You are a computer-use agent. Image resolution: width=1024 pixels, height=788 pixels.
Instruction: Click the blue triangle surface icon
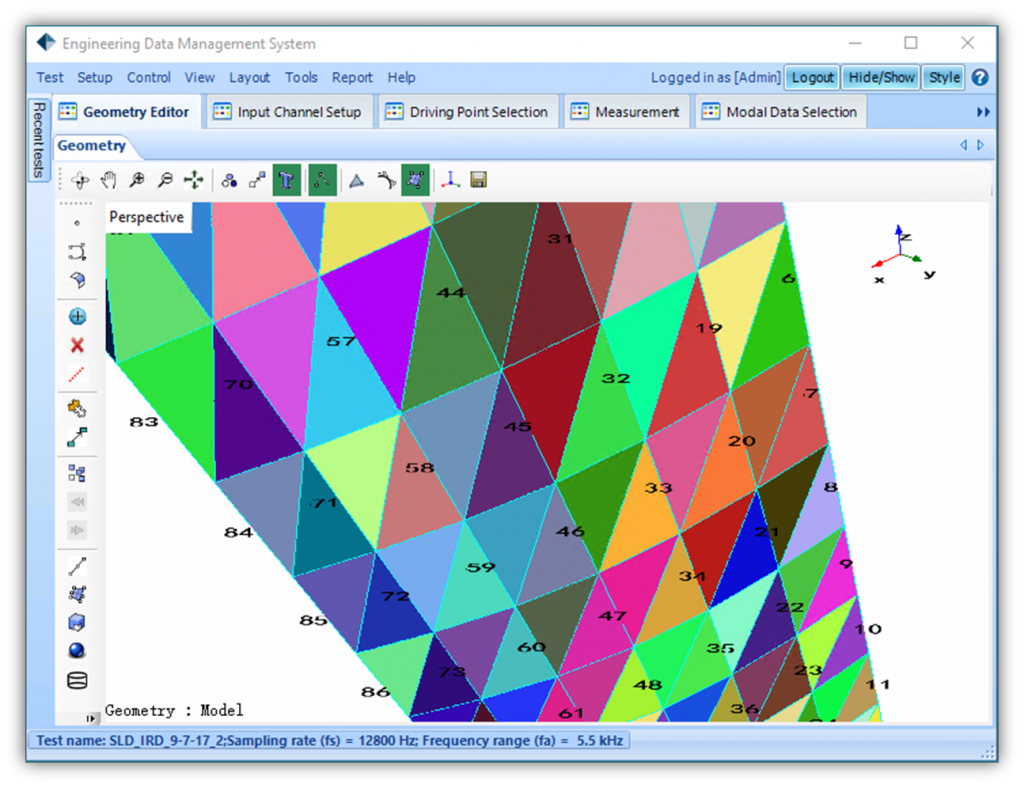pos(357,180)
